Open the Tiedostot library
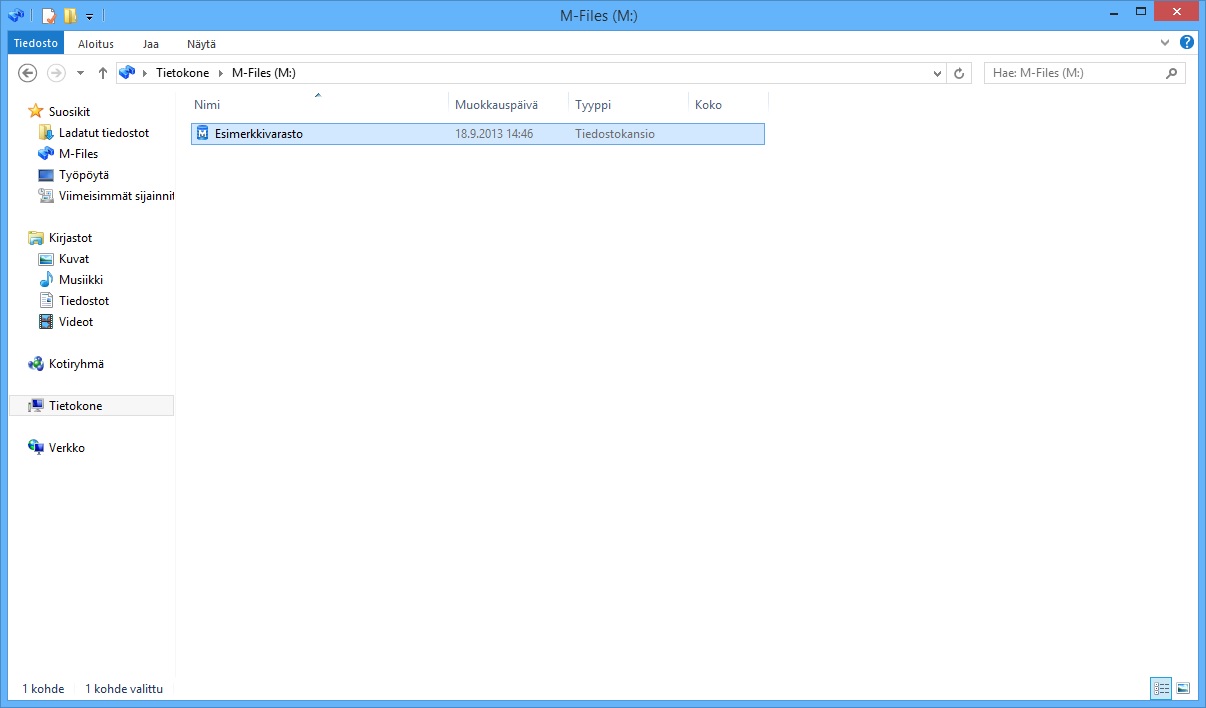The height and width of the screenshot is (708, 1206). pos(84,301)
